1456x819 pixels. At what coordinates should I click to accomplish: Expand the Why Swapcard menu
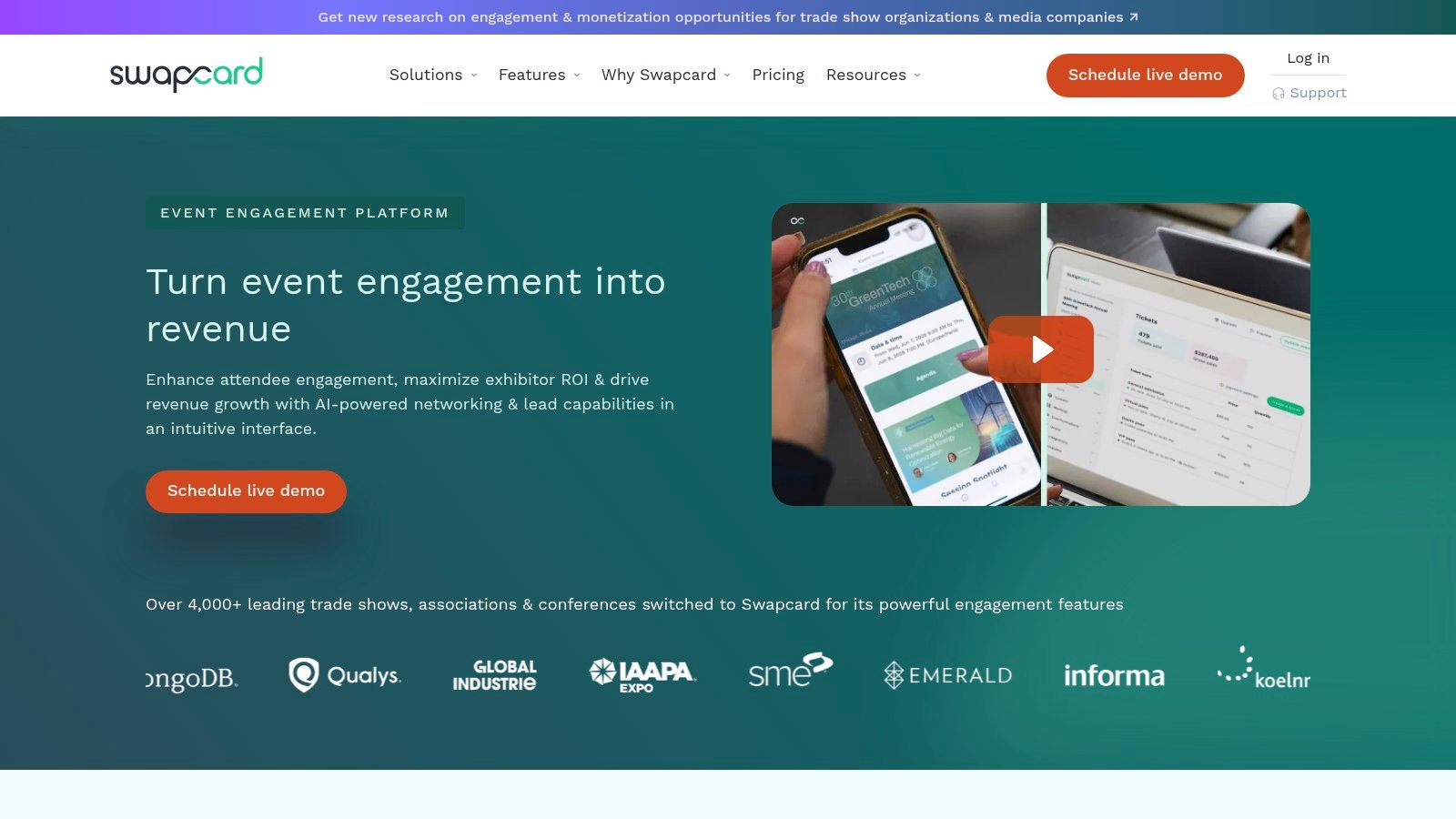(666, 75)
